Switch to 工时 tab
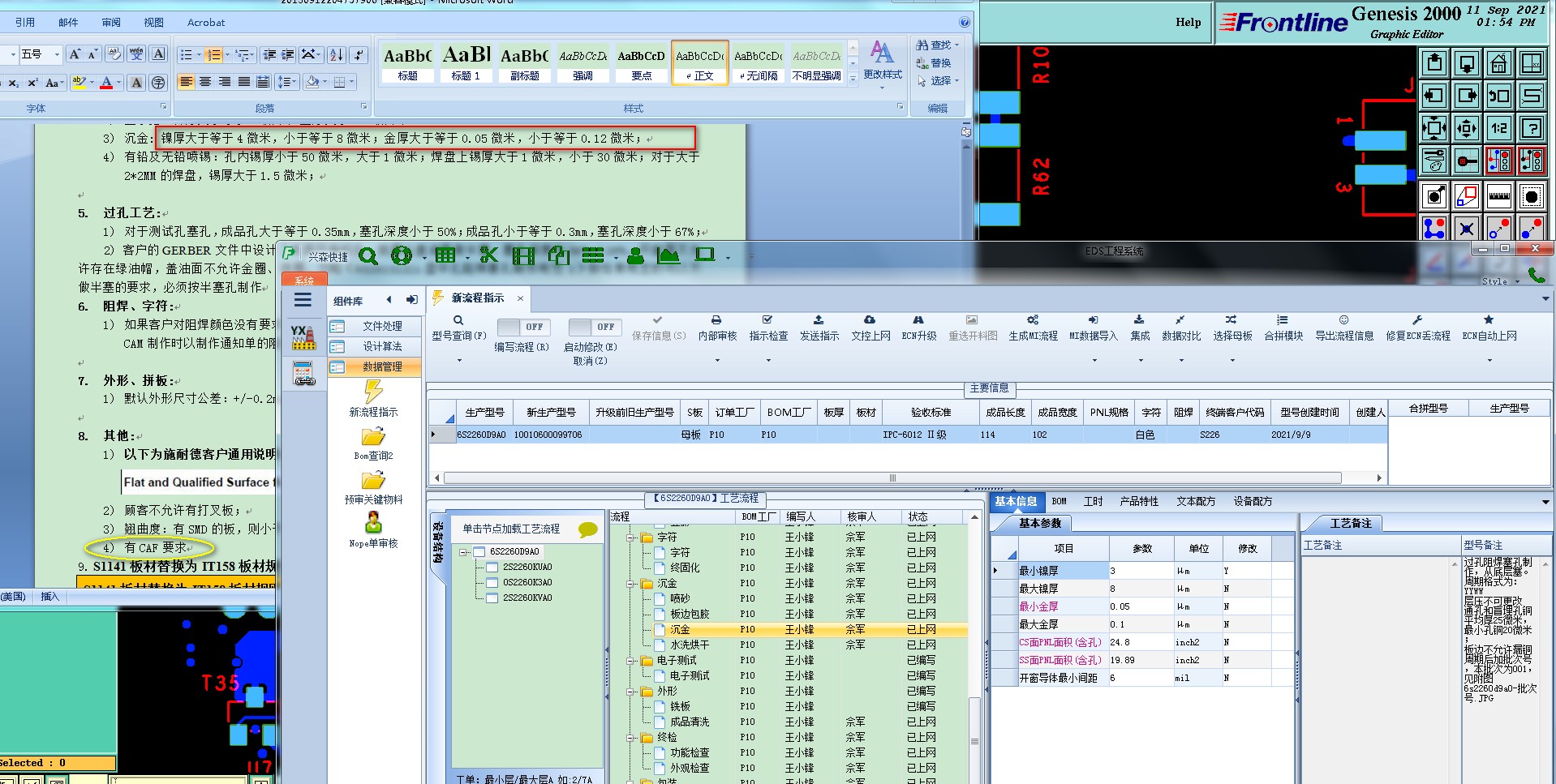Viewport: 1556px width, 784px height. [x=1093, y=501]
